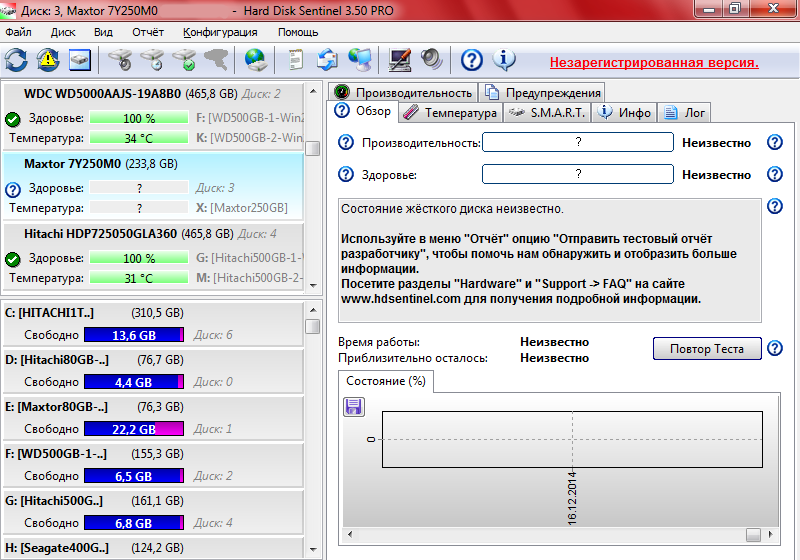
Task: Select partition H: [Seagate400G..]
Action: coord(153,548)
